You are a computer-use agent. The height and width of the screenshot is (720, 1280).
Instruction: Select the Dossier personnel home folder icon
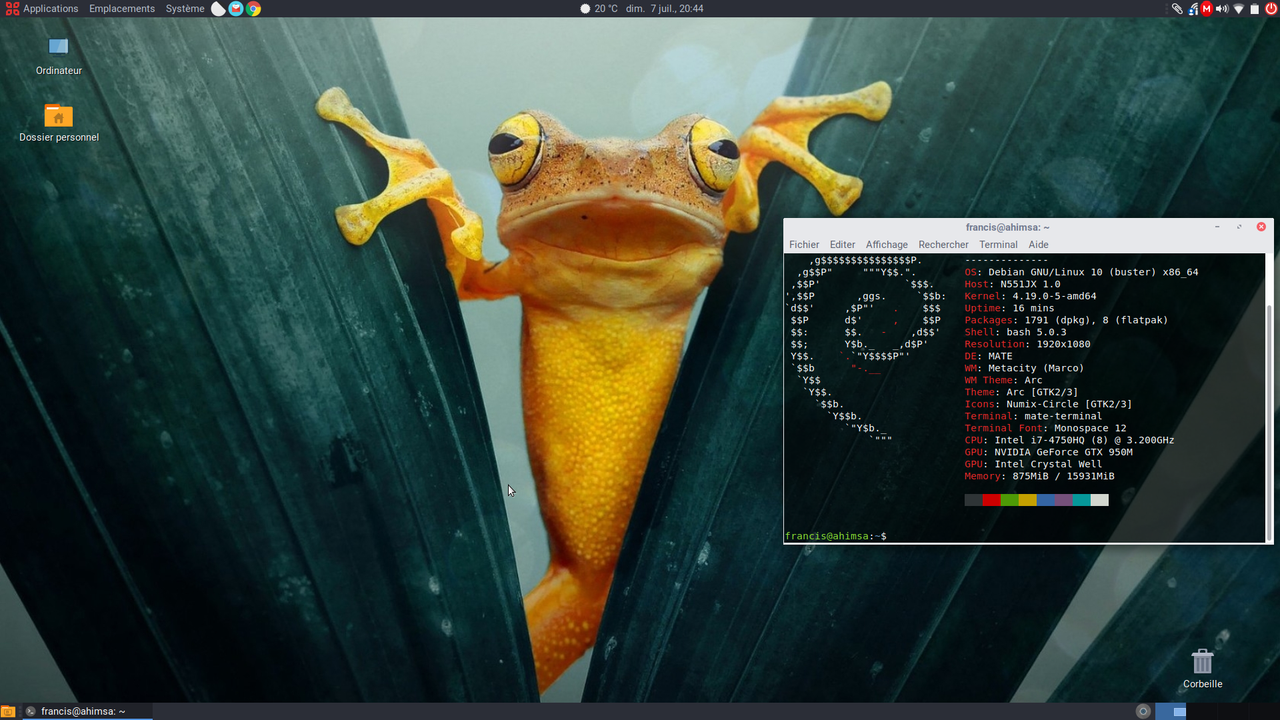point(59,122)
